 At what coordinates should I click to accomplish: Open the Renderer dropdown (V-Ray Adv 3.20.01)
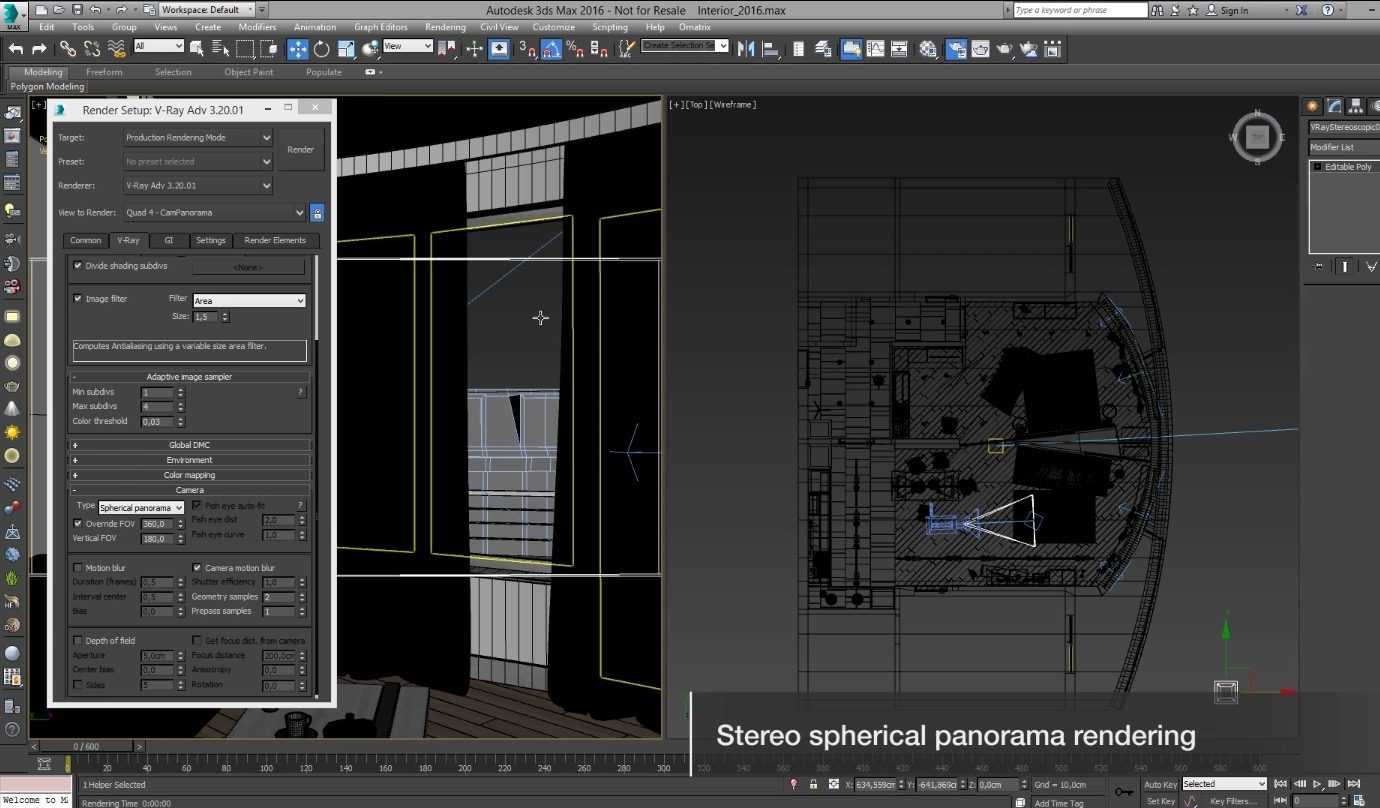[198, 186]
